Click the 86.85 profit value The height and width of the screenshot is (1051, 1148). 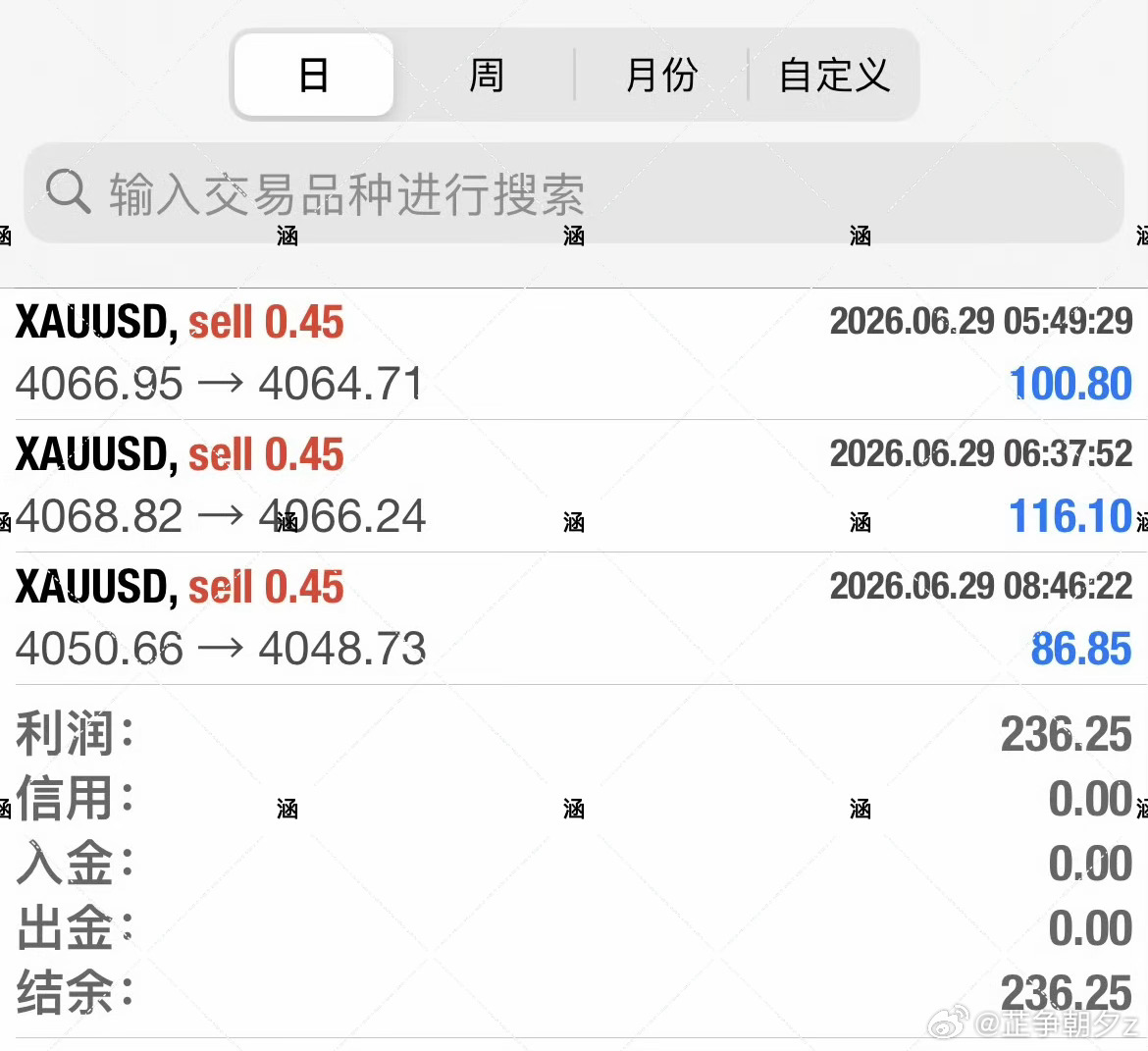click(x=1081, y=649)
